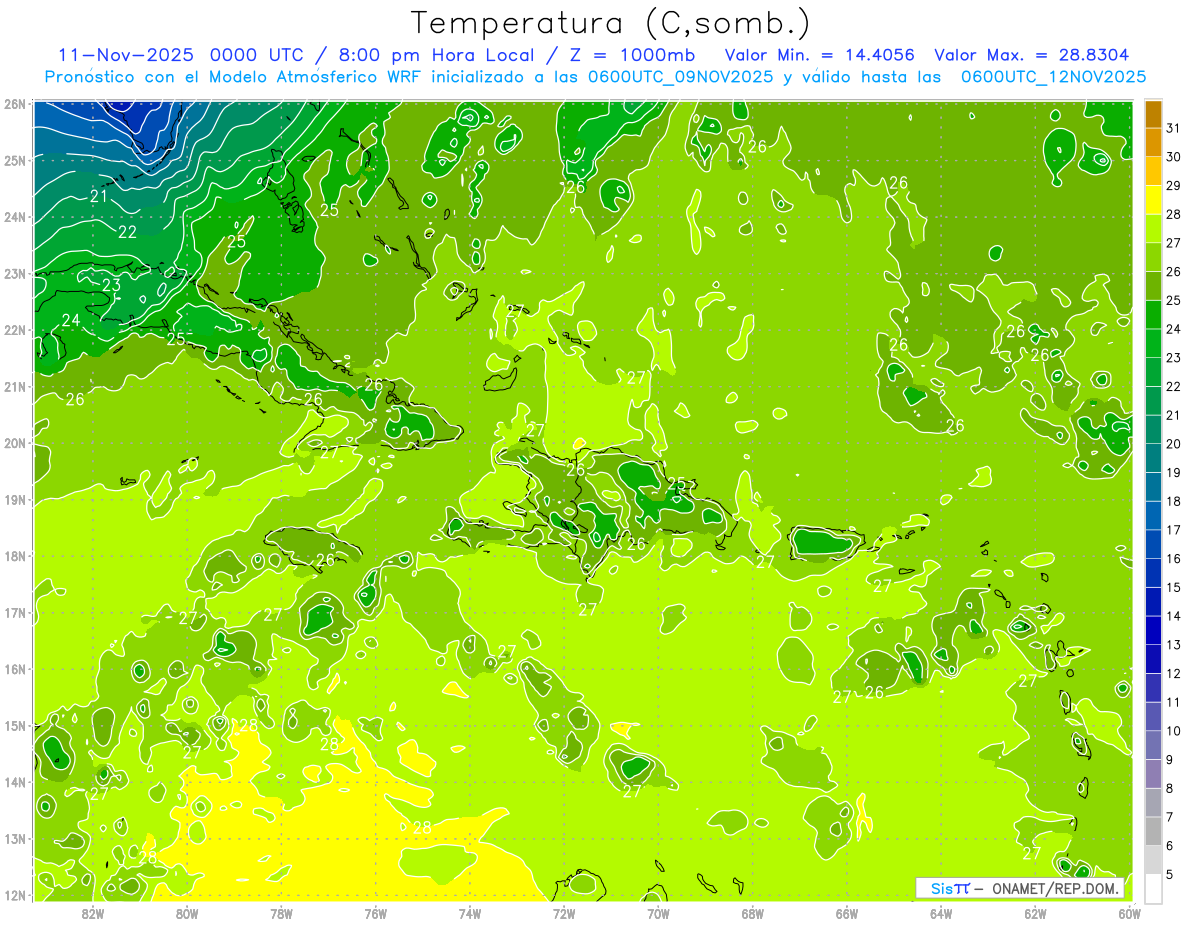The width and height of the screenshot is (1200, 927).
Task: Click the teal swatch between 19 and 20
Action: click(1153, 458)
